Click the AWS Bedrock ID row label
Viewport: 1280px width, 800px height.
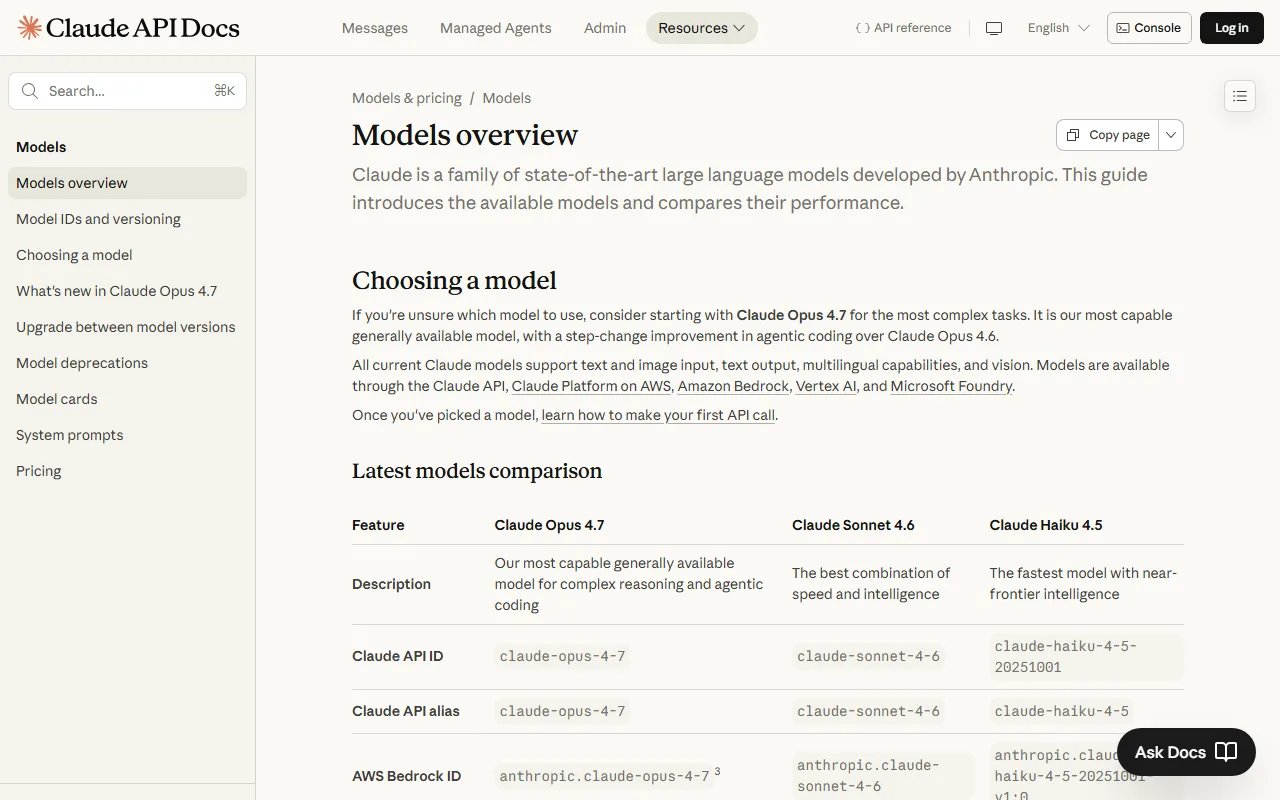(x=406, y=776)
